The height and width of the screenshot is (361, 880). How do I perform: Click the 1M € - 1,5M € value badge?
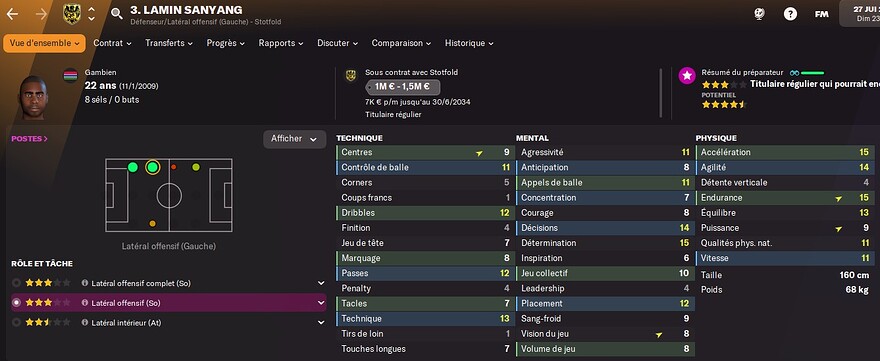pos(402,87)
